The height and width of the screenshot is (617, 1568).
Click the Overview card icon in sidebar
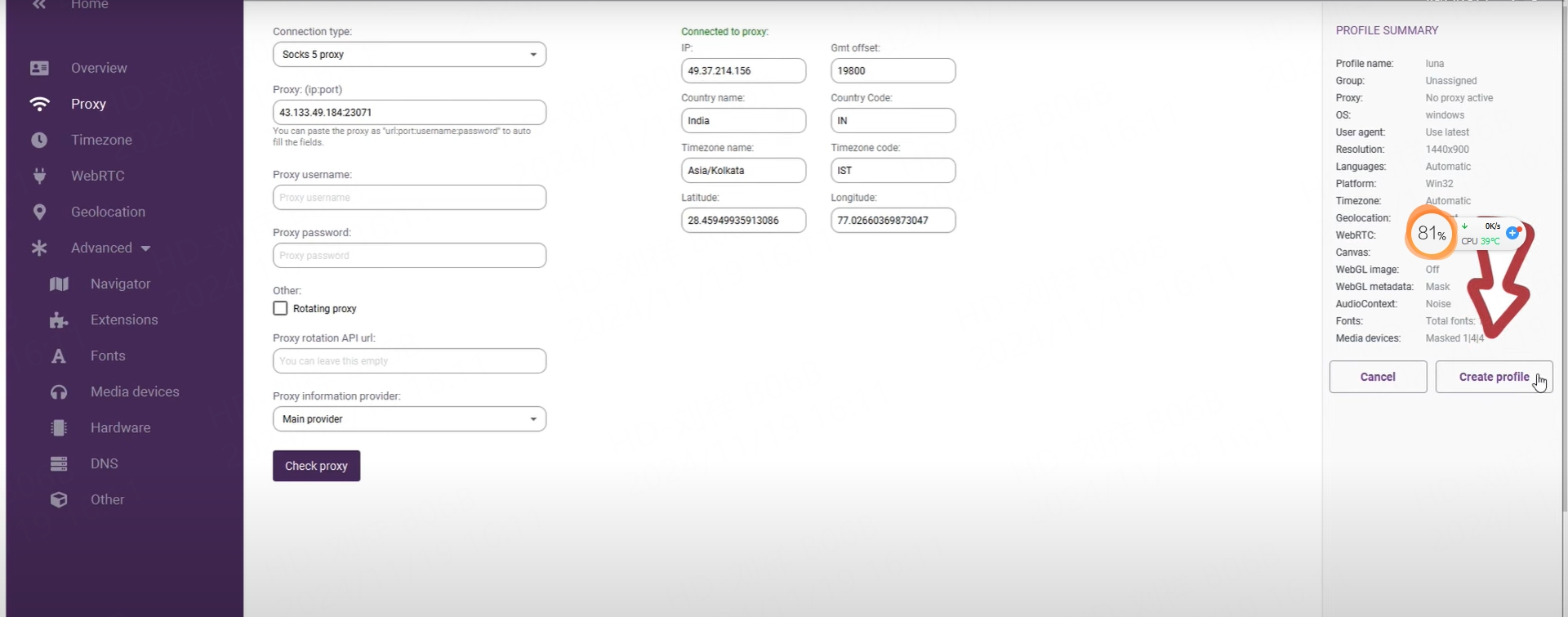(39, 69)
